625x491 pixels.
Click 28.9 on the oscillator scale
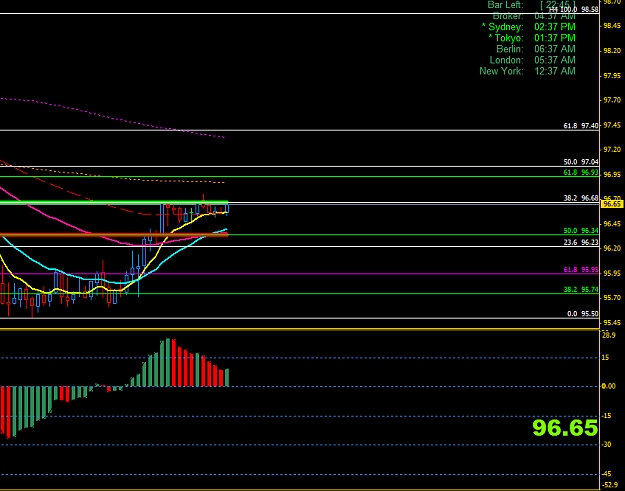point(609,336)
